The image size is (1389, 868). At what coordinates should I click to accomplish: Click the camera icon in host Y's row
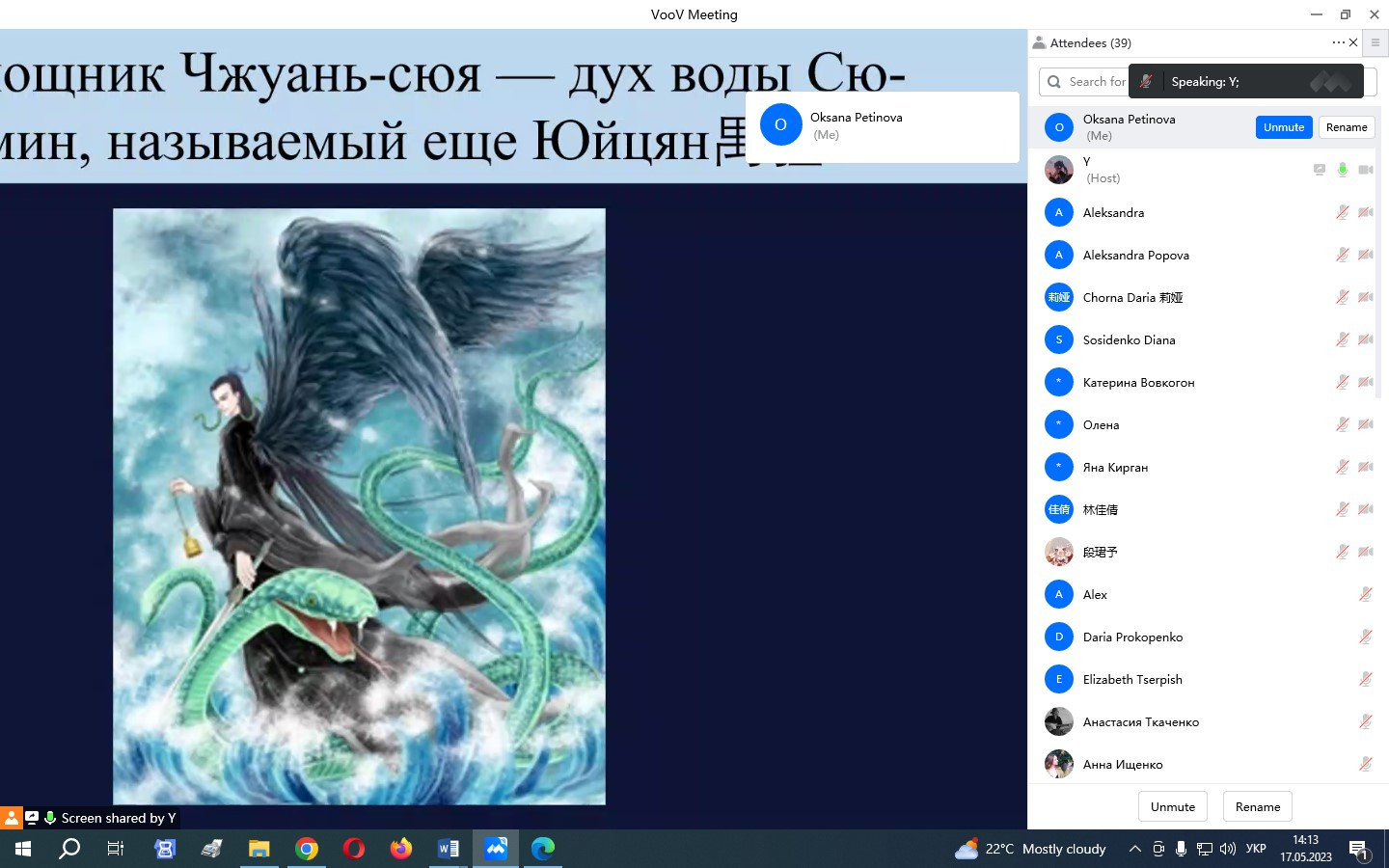point(1366,170)
